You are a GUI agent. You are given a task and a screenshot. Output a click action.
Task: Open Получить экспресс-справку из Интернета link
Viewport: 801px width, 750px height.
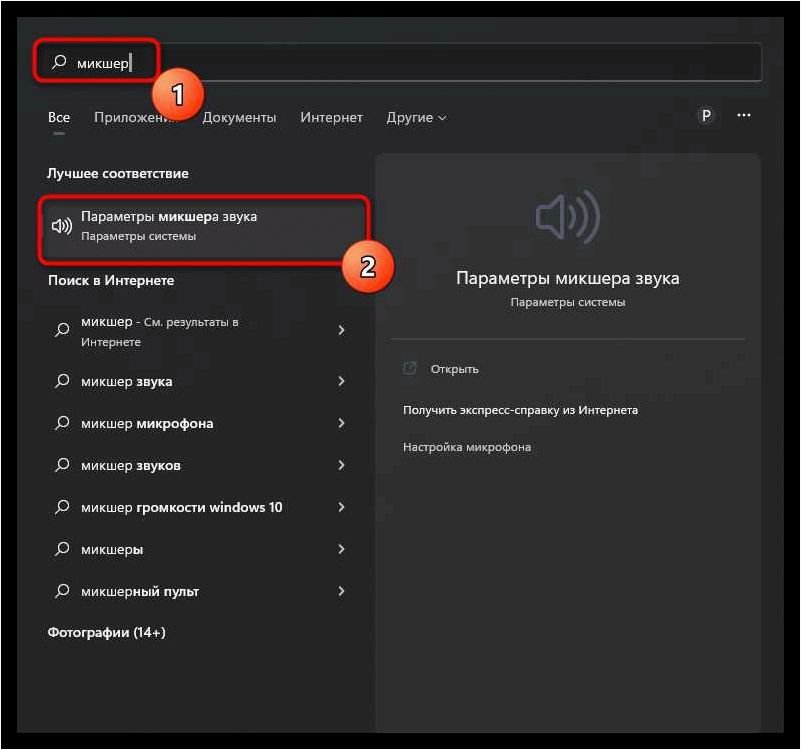click(x=520, y=410)
